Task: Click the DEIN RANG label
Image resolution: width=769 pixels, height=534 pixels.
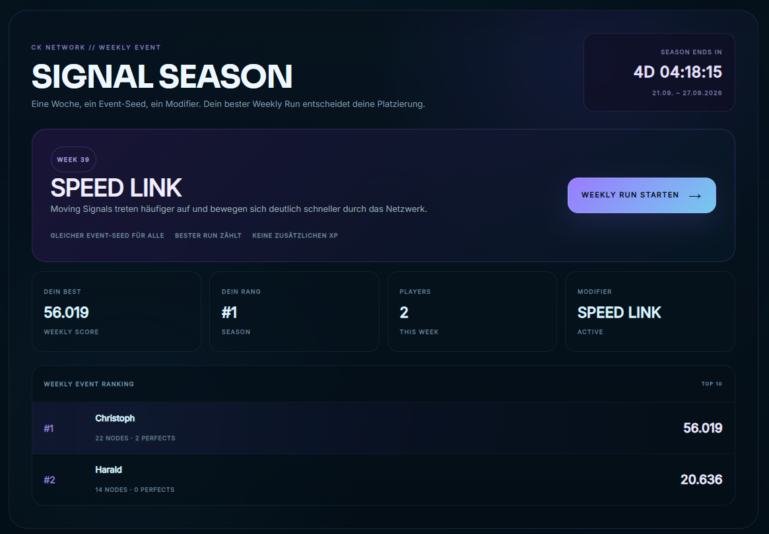Action: [241, 292]
